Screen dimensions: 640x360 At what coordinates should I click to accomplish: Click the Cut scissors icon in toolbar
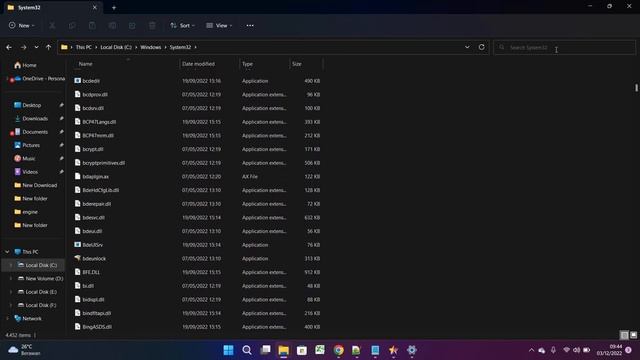pos(52,25)
